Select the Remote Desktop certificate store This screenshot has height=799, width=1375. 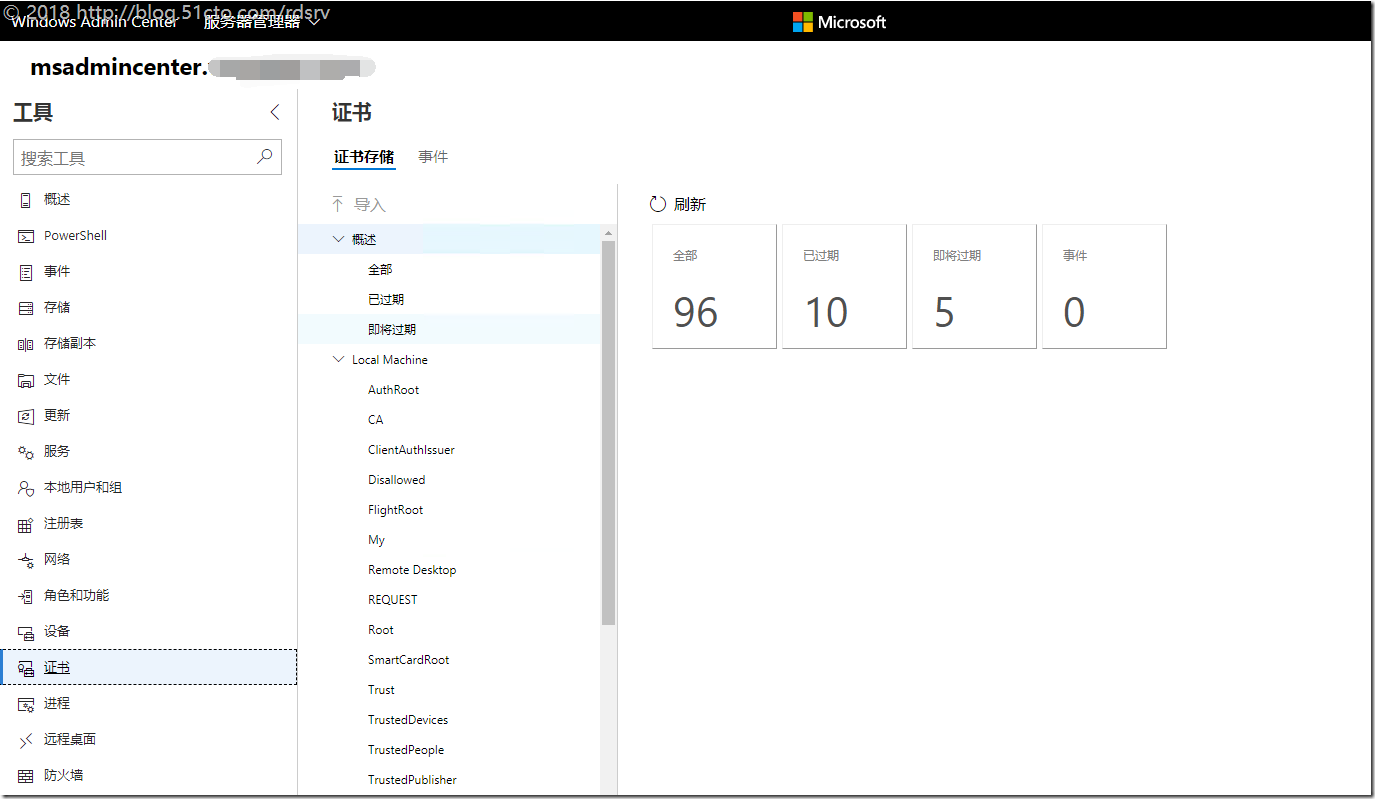coord(412,569)
